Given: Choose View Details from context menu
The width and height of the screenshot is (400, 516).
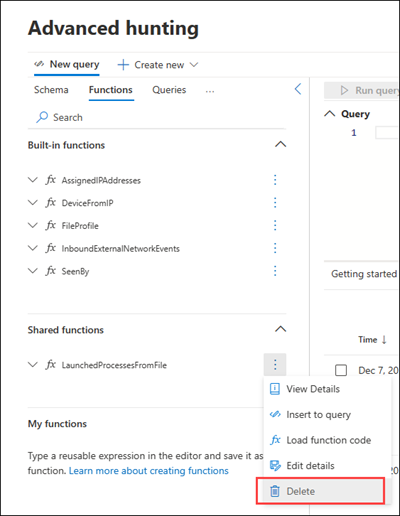Looking at the screenshot, I should [326, 389].
